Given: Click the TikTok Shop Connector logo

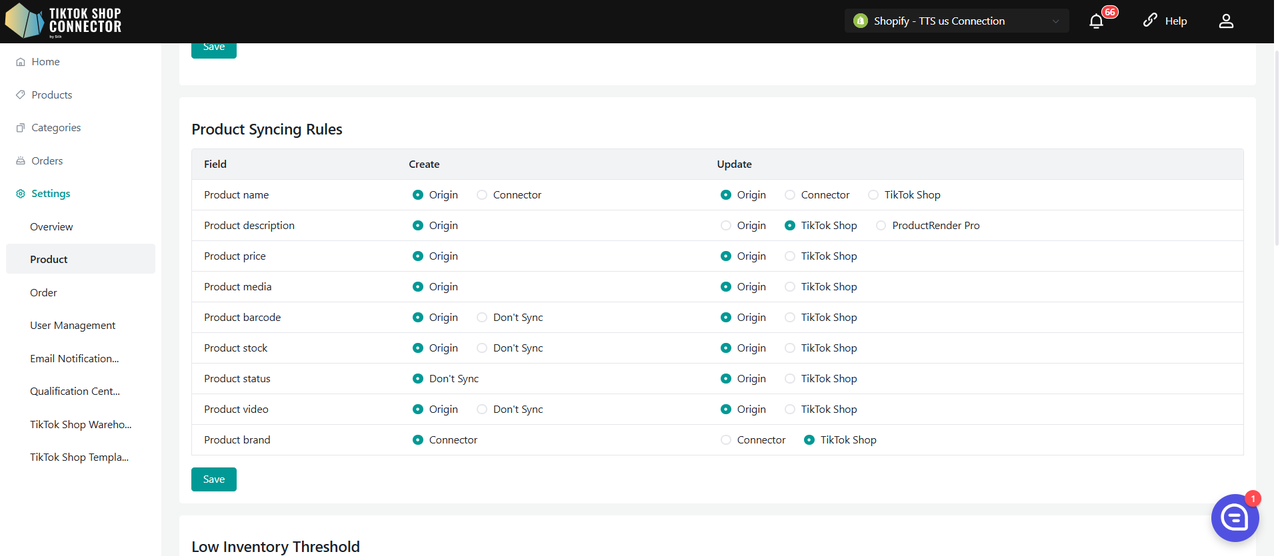Looking at the screenshot, I should pos(64,21).
